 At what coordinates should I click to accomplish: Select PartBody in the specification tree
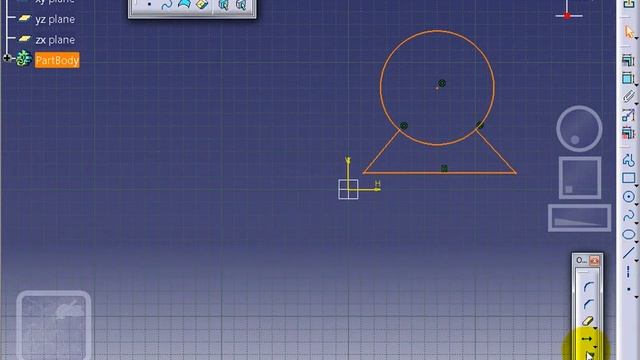(57, 60)
